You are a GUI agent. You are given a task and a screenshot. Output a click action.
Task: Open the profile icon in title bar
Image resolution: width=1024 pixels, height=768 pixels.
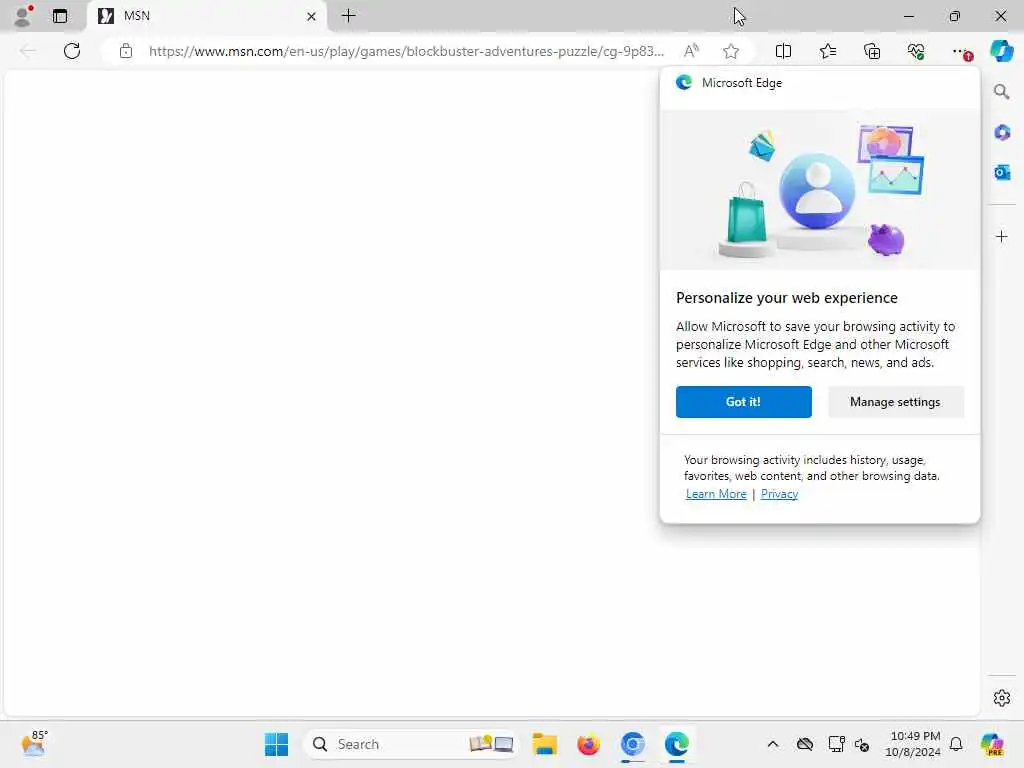click(23, 16)
